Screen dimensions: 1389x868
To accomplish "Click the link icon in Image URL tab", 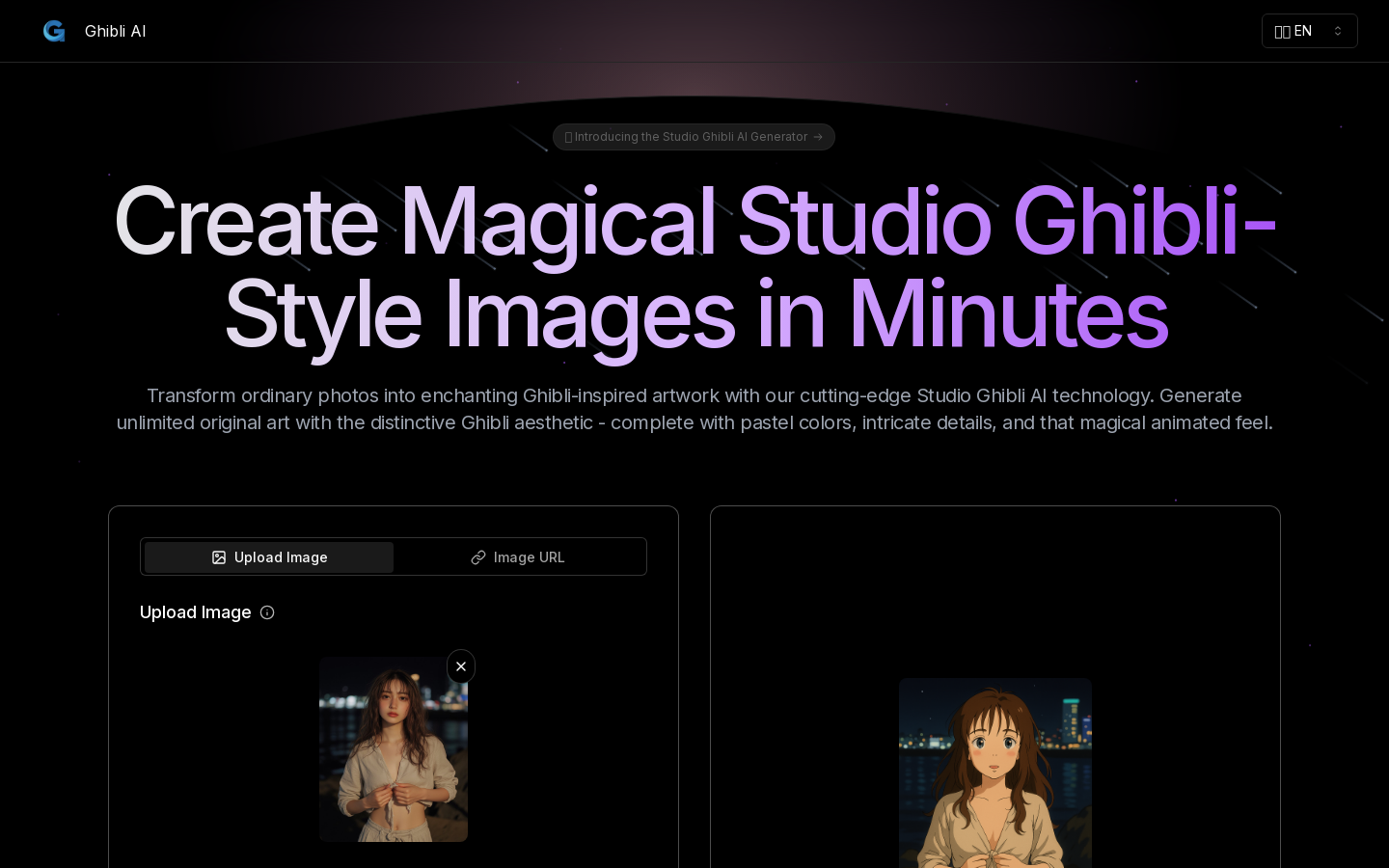I will tap(478, 557).
